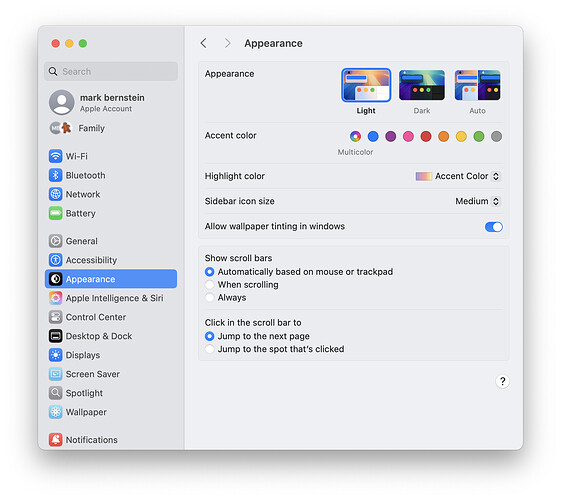Screen dimensions: 561x500
Task: Choose Jump to the next page
Action: (209, 336)
